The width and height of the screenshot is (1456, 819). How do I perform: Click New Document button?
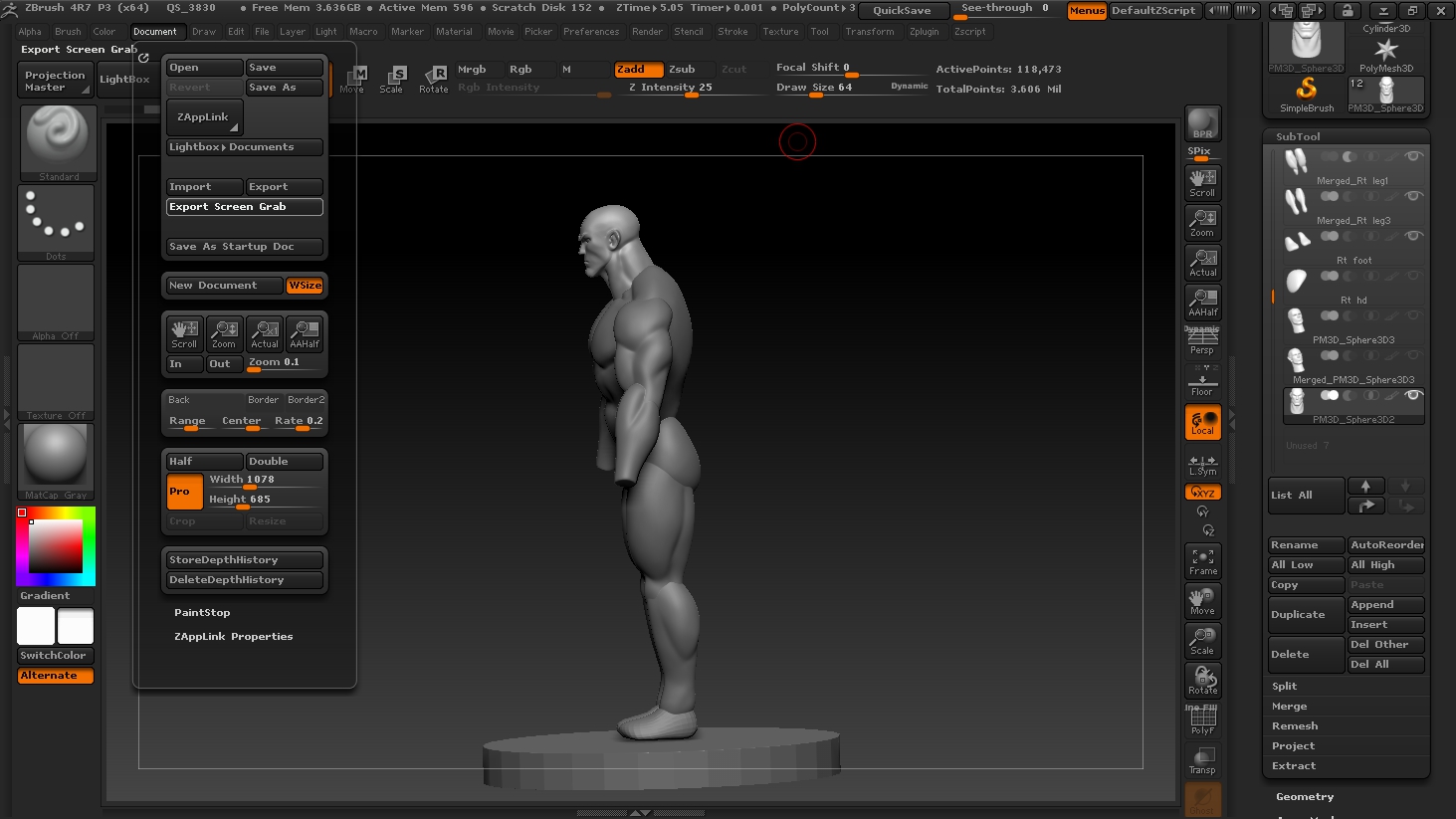(225, 286)
